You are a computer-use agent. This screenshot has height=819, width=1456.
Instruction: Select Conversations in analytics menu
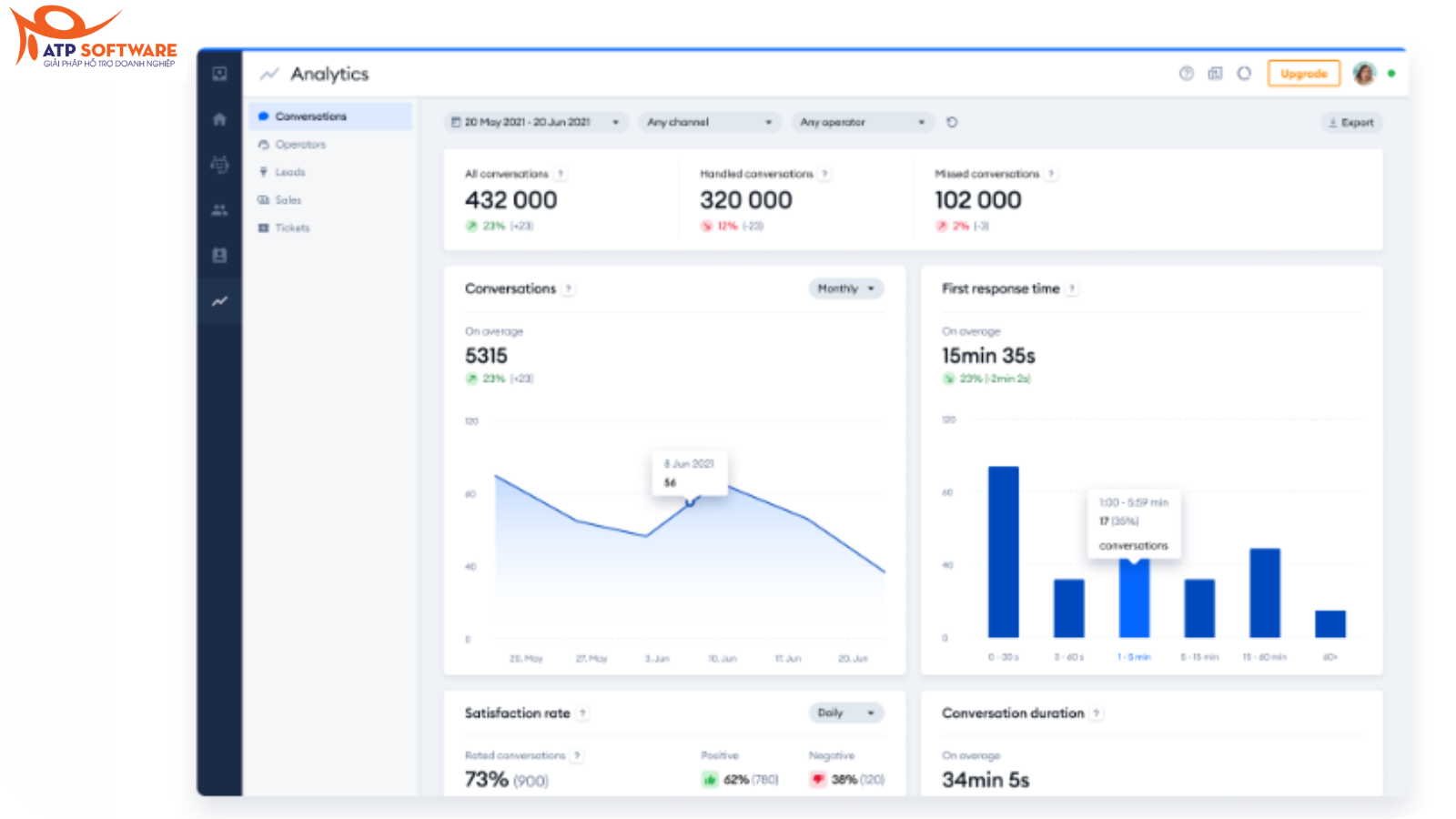329,116
